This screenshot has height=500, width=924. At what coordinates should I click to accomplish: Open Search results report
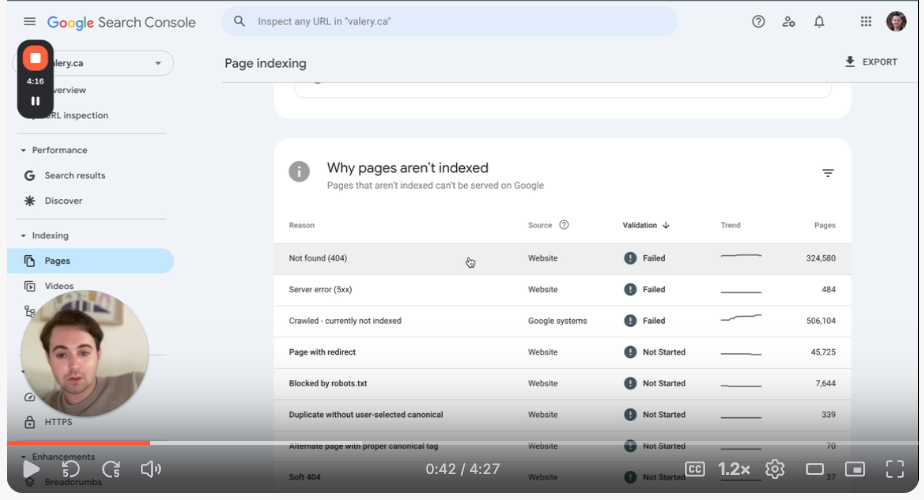point(75,176)
